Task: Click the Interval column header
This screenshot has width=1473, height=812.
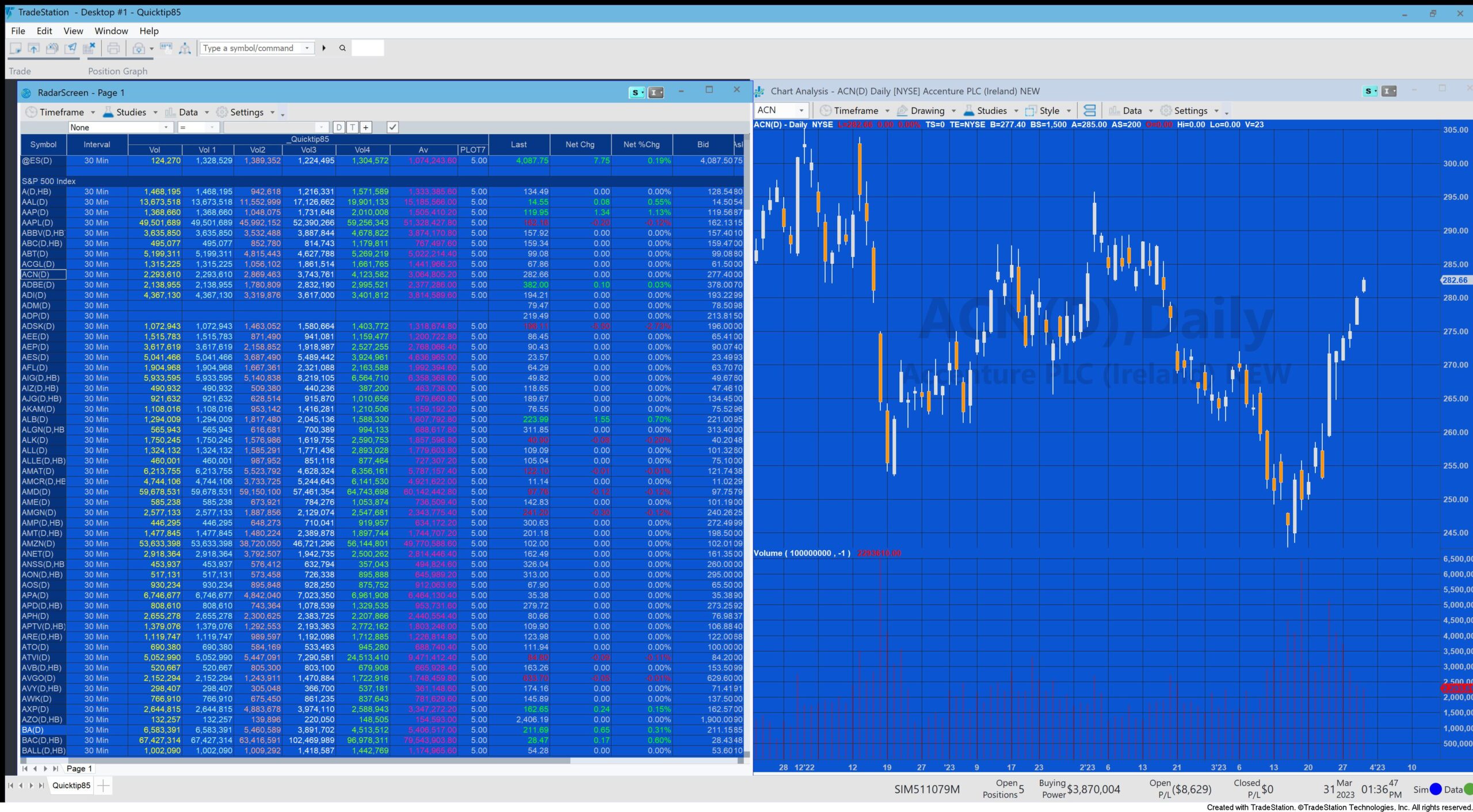Action: pos(97,144)
